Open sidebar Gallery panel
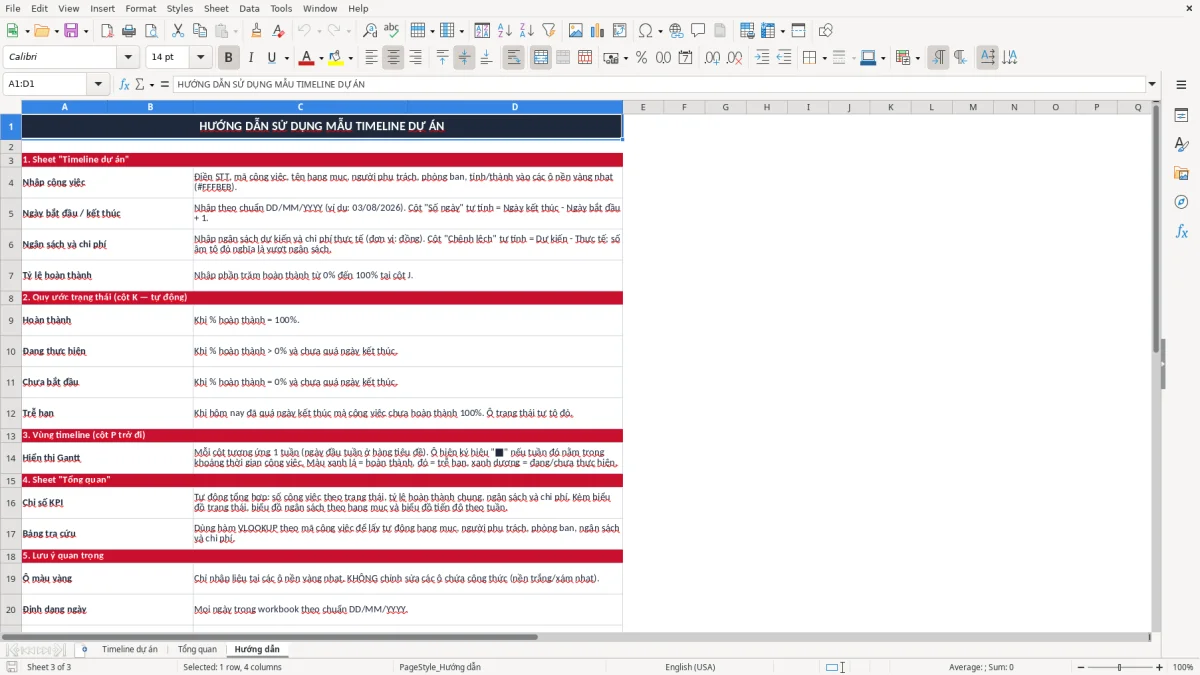 (1181, 173)
